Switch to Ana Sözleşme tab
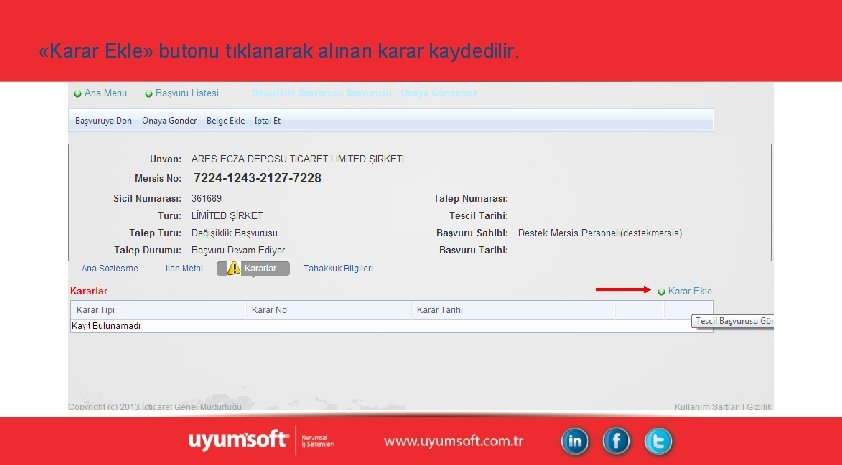Viewport: 842px width, 465px height. click(x=110, y=268)
